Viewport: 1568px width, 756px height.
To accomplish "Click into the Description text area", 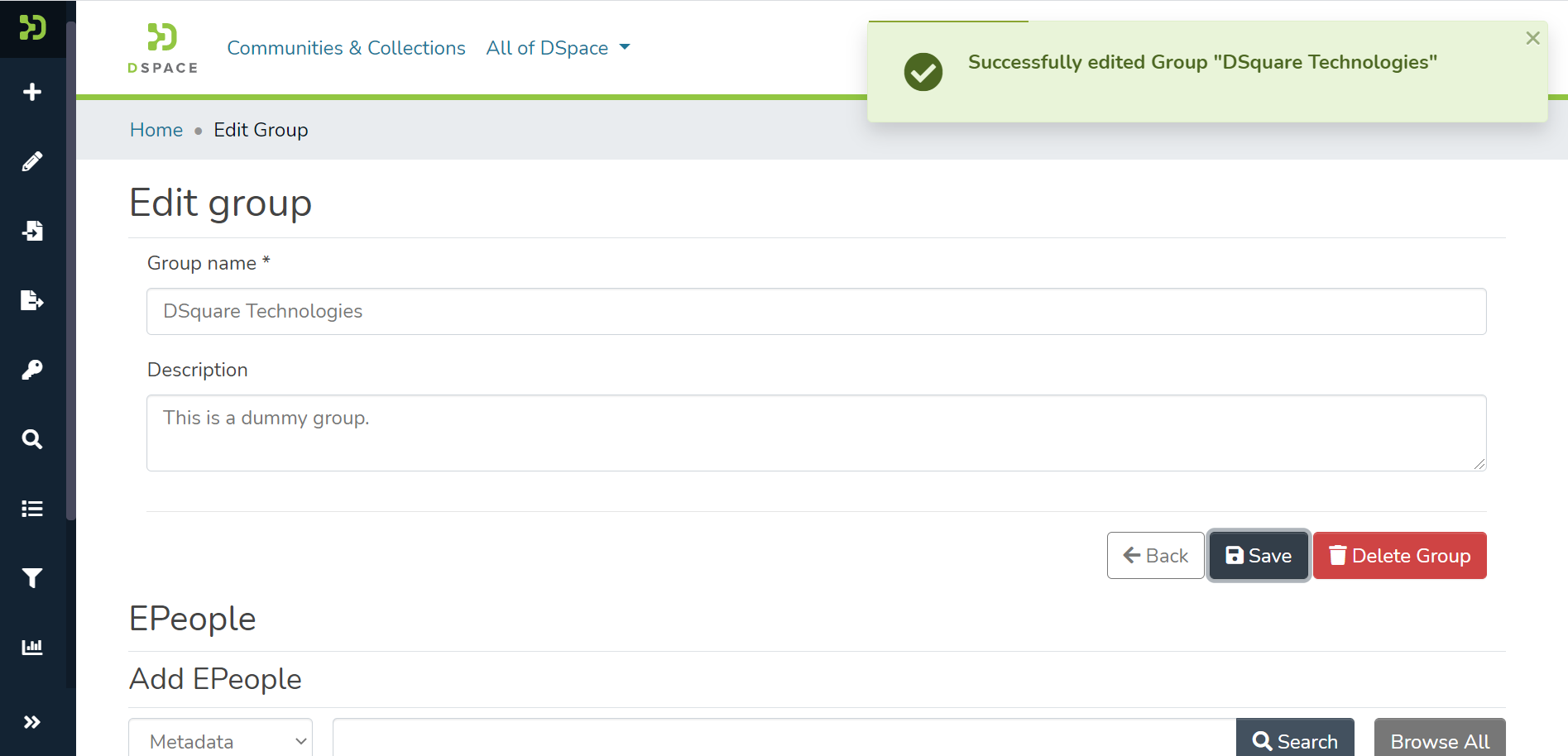I will (816, 433).
